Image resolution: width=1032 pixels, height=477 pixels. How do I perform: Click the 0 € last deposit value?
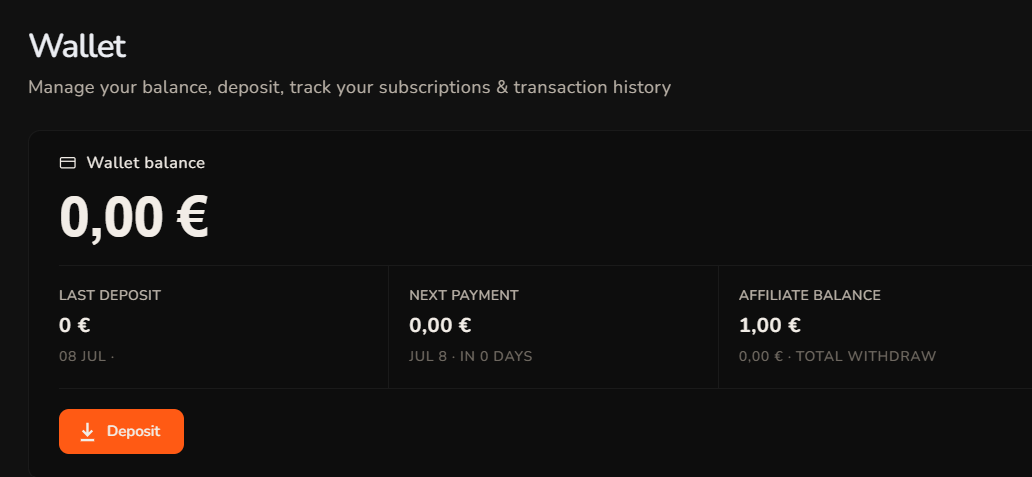click(x=74, y=325)
